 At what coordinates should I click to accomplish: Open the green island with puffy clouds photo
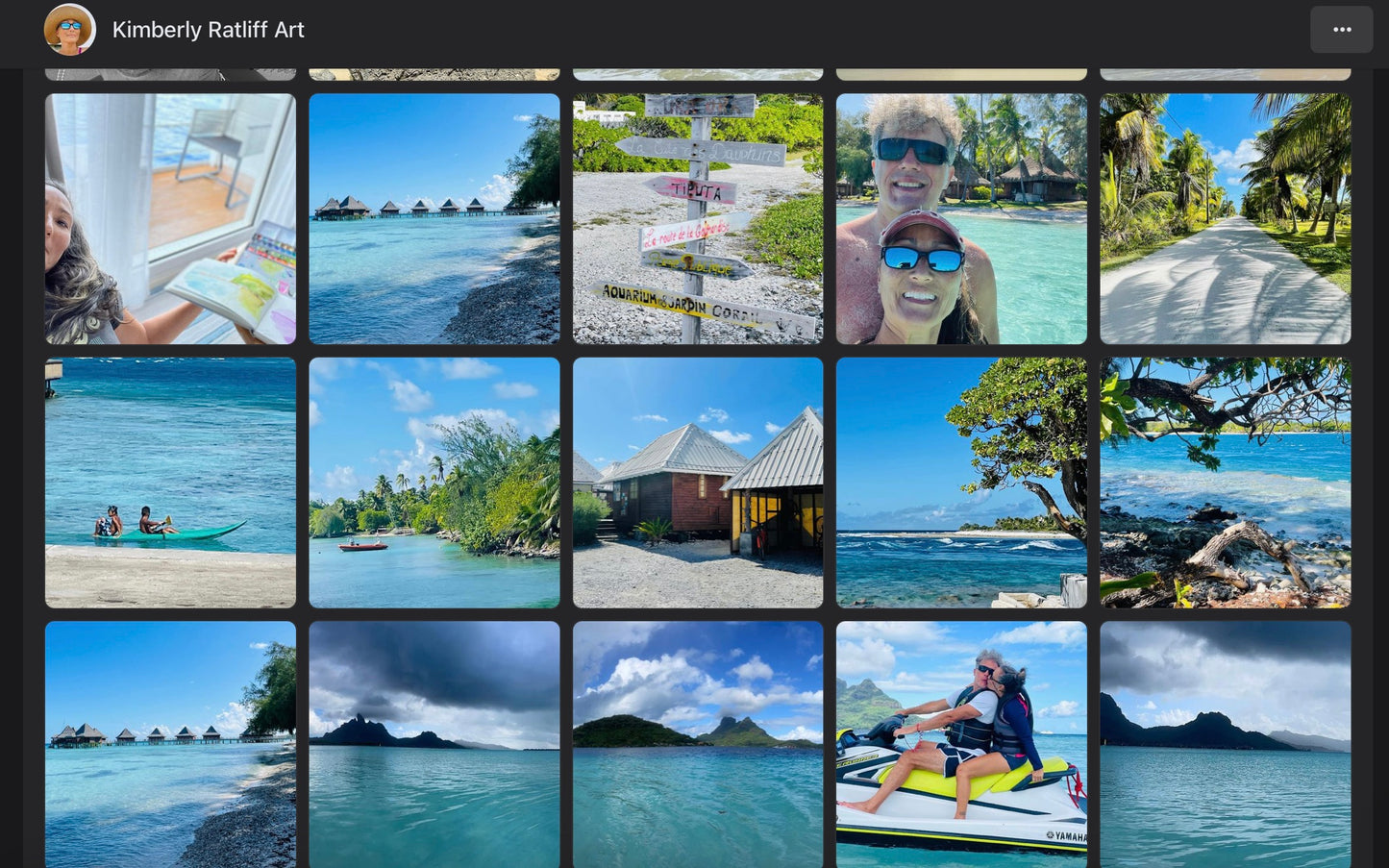pyautogui.click(x=698, y=744)
